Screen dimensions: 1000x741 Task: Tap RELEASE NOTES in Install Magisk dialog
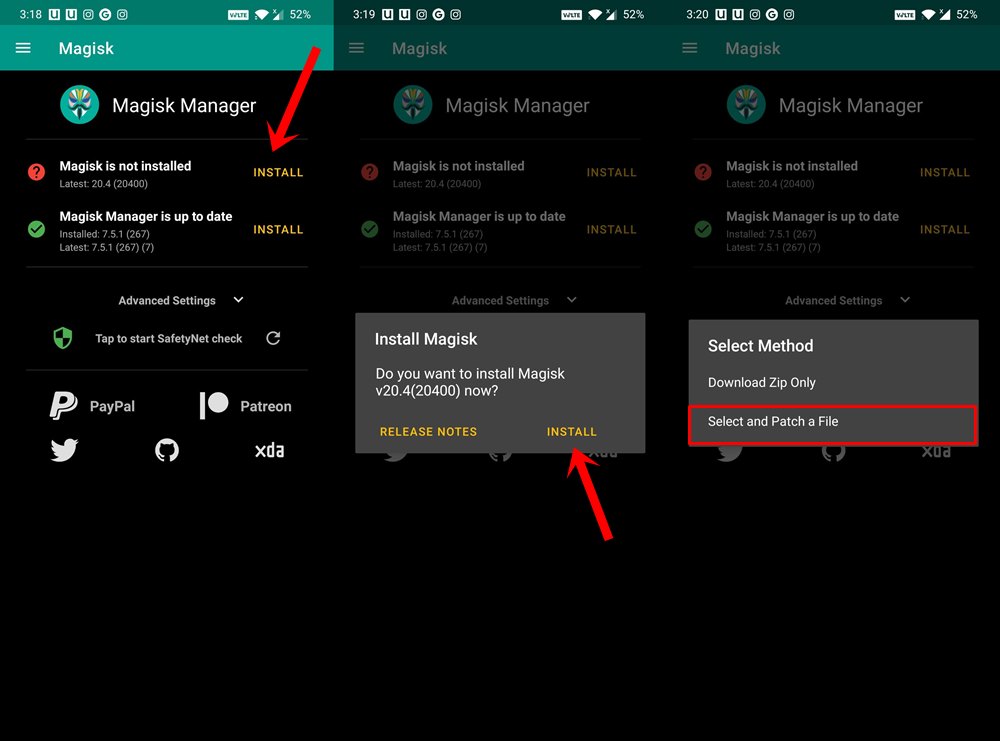(x=428, y=432)
